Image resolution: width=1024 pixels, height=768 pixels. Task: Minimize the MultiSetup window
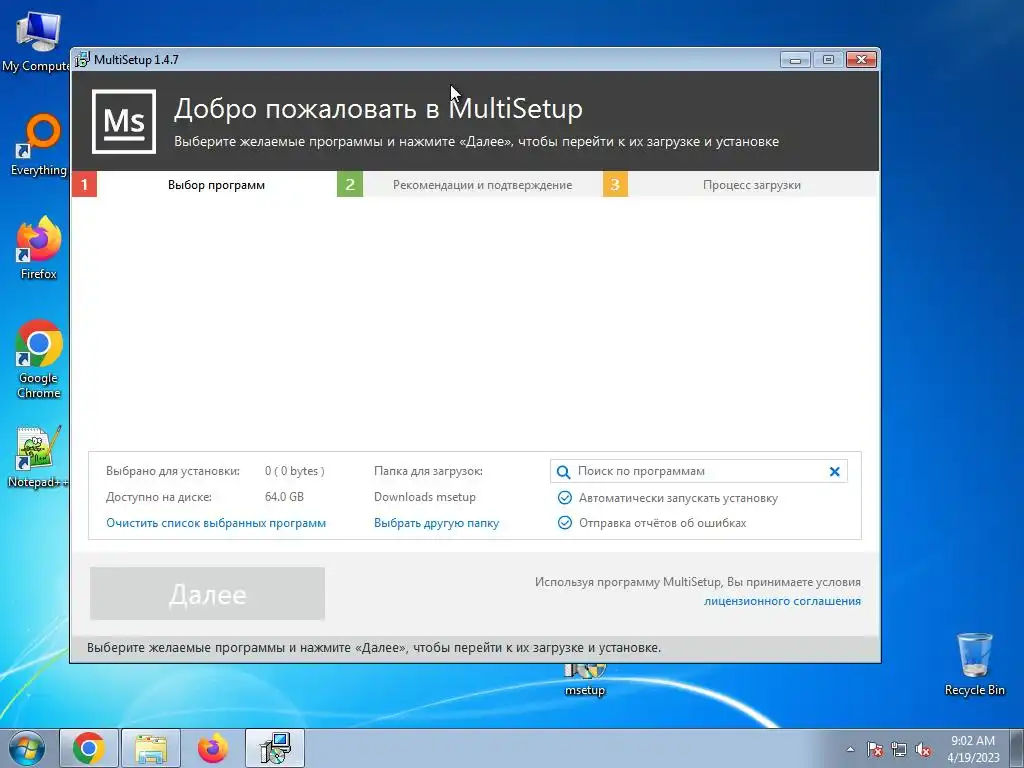[795, 59]
